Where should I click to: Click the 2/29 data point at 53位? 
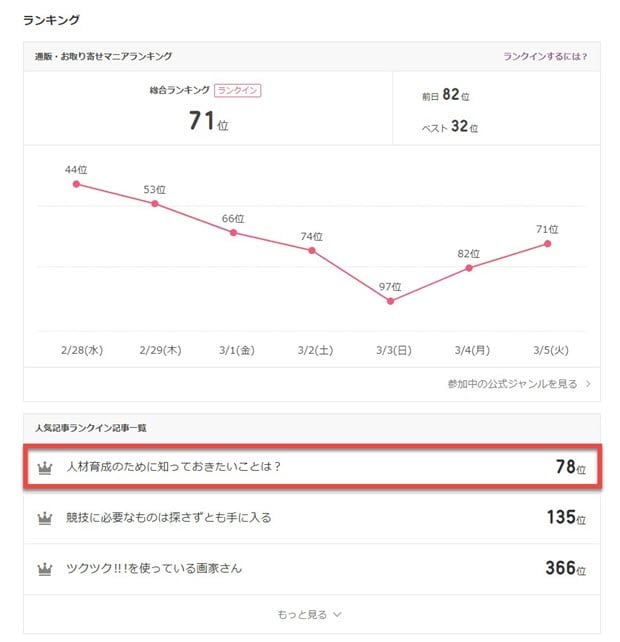(155, 203)
